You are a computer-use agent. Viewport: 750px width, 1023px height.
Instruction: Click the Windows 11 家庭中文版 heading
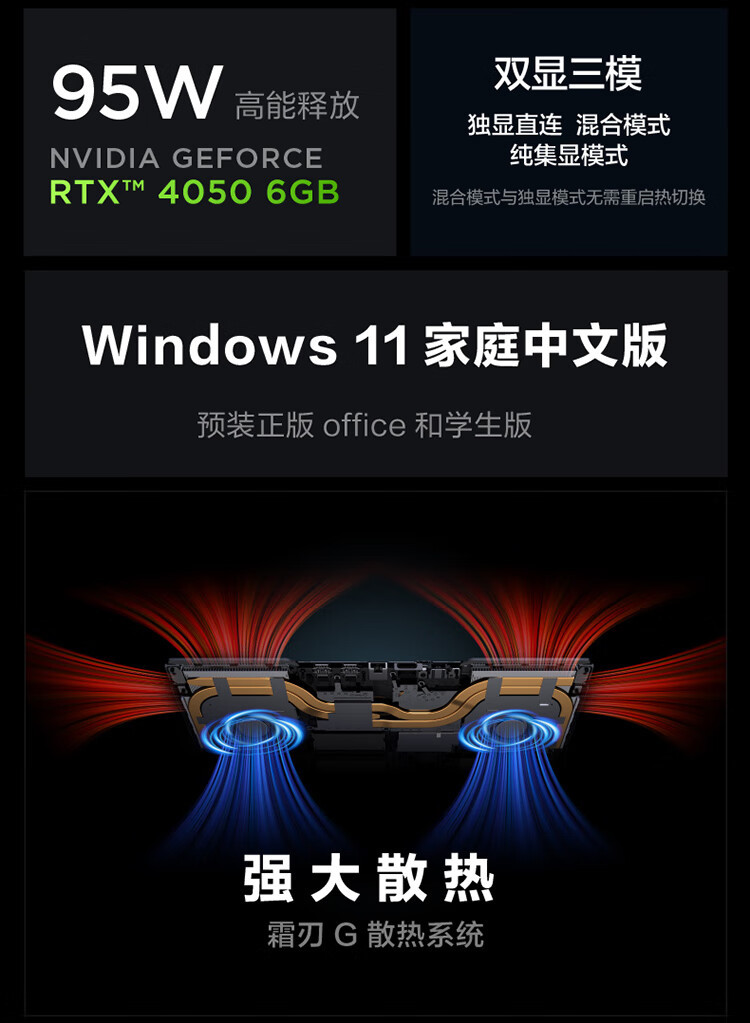375,345
